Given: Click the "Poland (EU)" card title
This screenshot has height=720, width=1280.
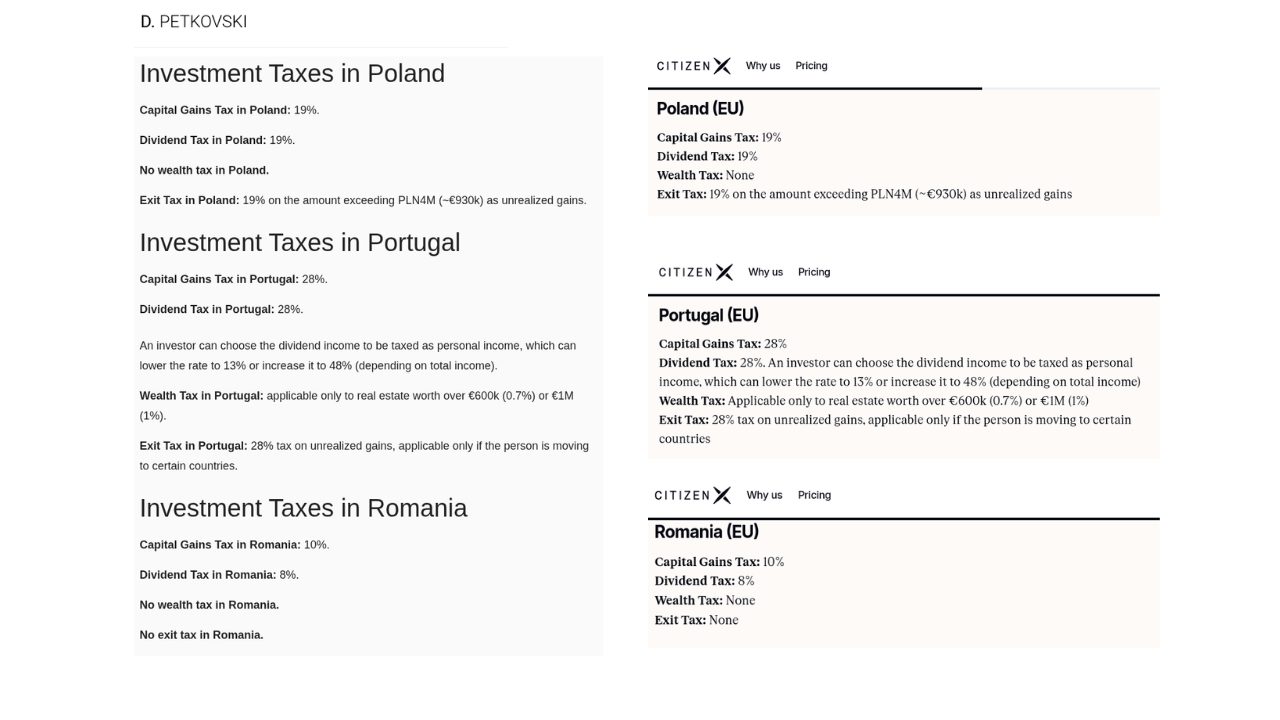Looking at the screenshot, I should 700,109.
